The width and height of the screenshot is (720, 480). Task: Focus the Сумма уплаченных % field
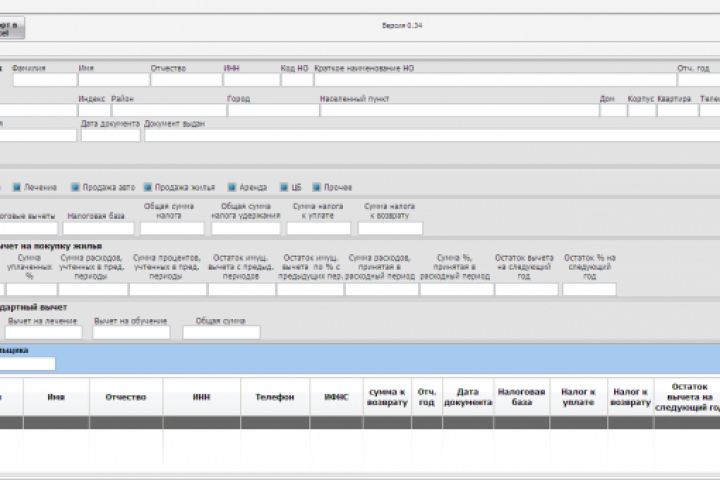[x=32, y=289]
